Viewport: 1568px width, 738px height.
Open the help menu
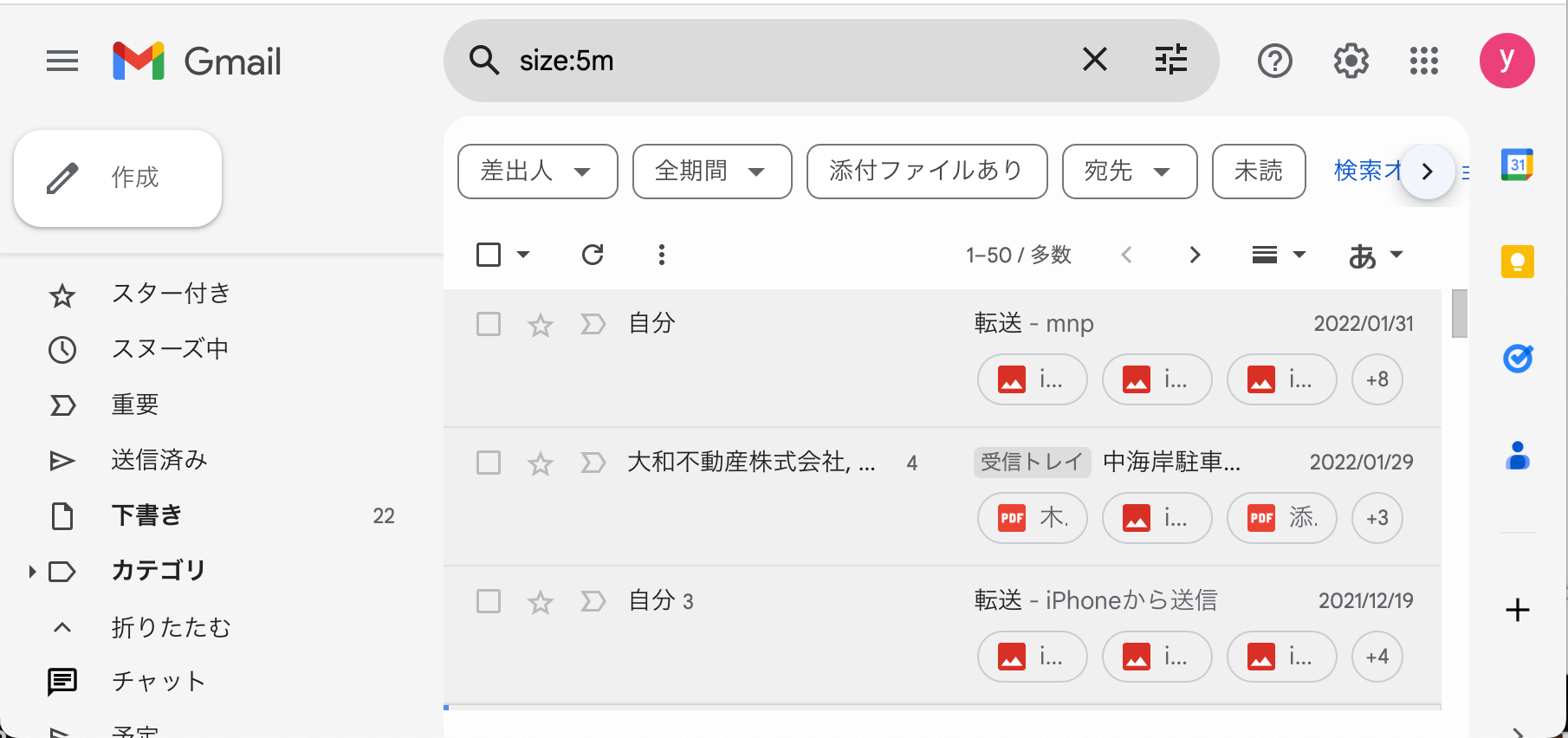[x=1273, y=60]
